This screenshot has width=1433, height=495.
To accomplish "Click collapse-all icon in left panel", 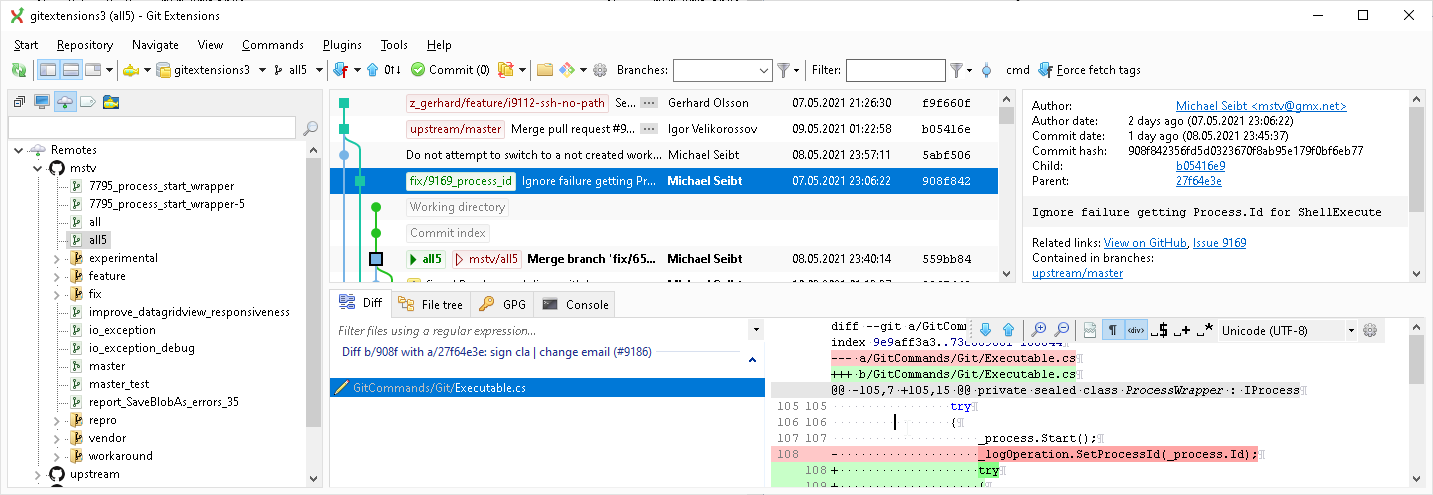I will 19,101.
